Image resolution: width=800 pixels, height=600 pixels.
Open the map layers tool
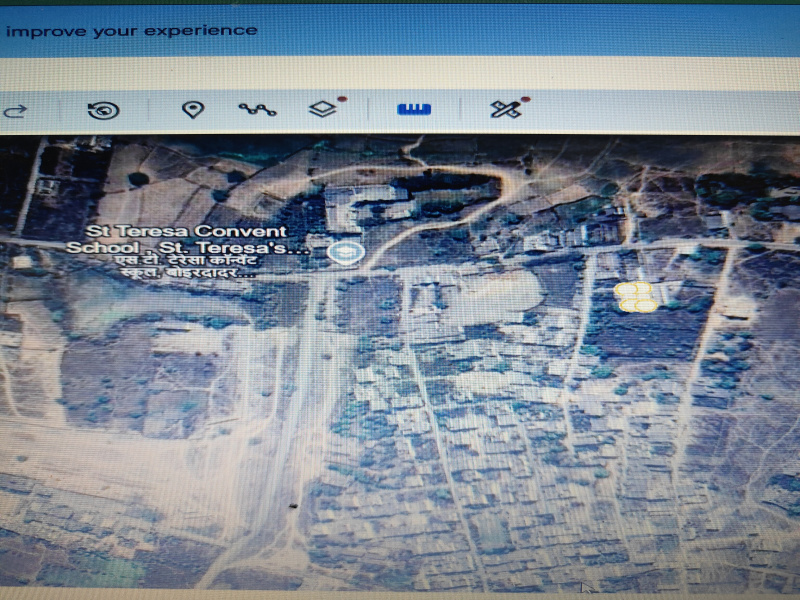pos(322,108)
